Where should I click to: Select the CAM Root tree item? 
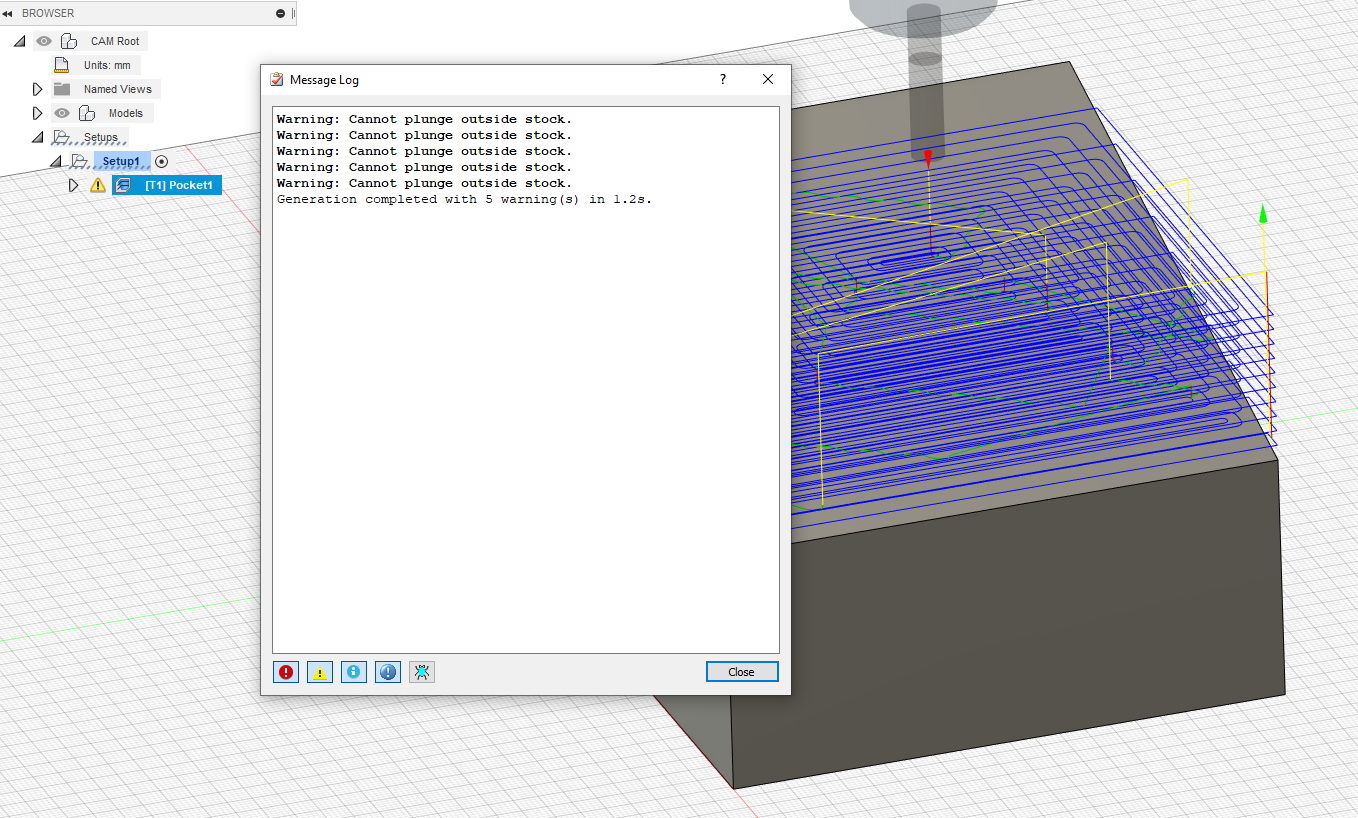115,41
